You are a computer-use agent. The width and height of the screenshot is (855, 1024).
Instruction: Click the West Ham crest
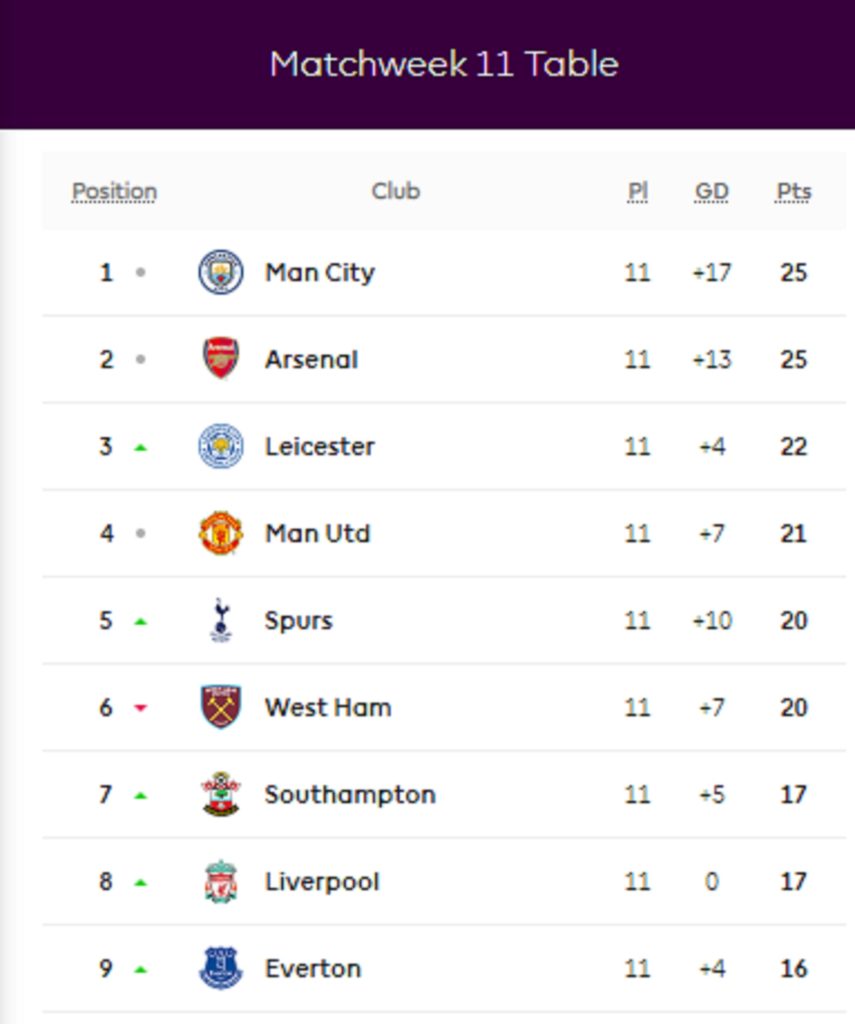pos(221,707)
